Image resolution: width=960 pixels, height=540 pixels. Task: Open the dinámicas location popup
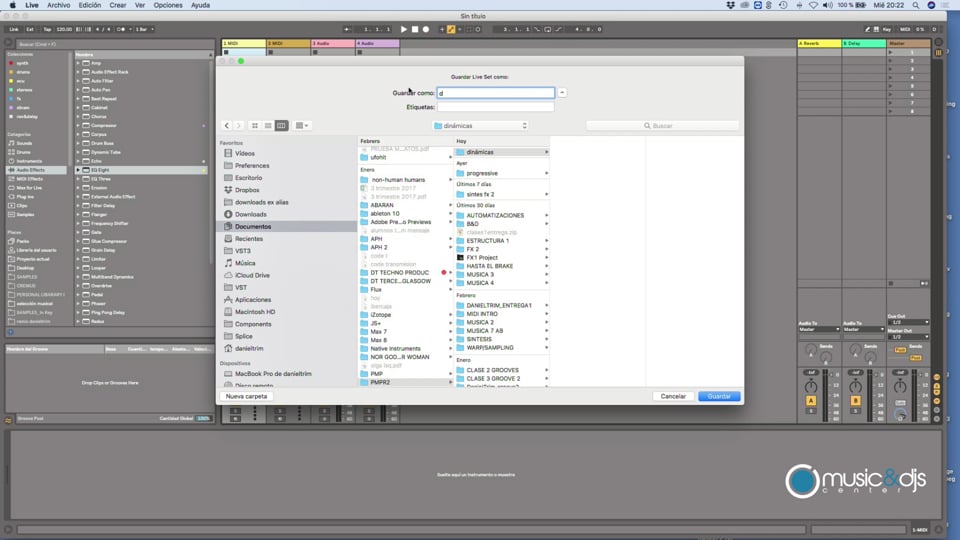coord(481,126)
